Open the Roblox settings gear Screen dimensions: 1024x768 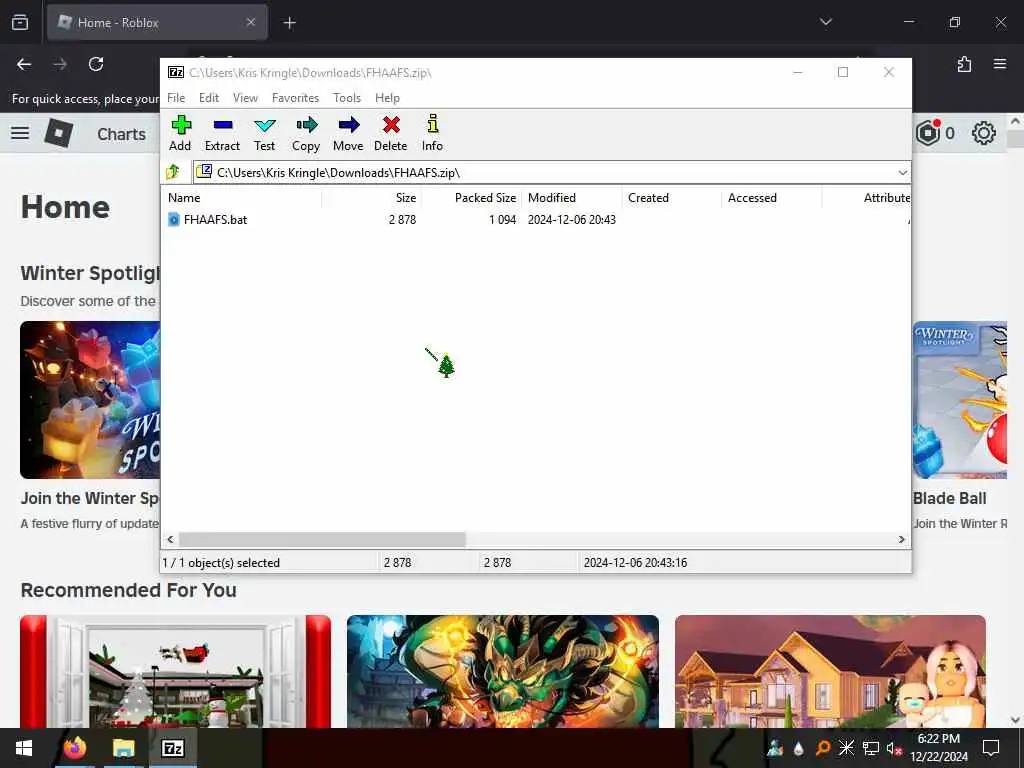tap(984, 133)
